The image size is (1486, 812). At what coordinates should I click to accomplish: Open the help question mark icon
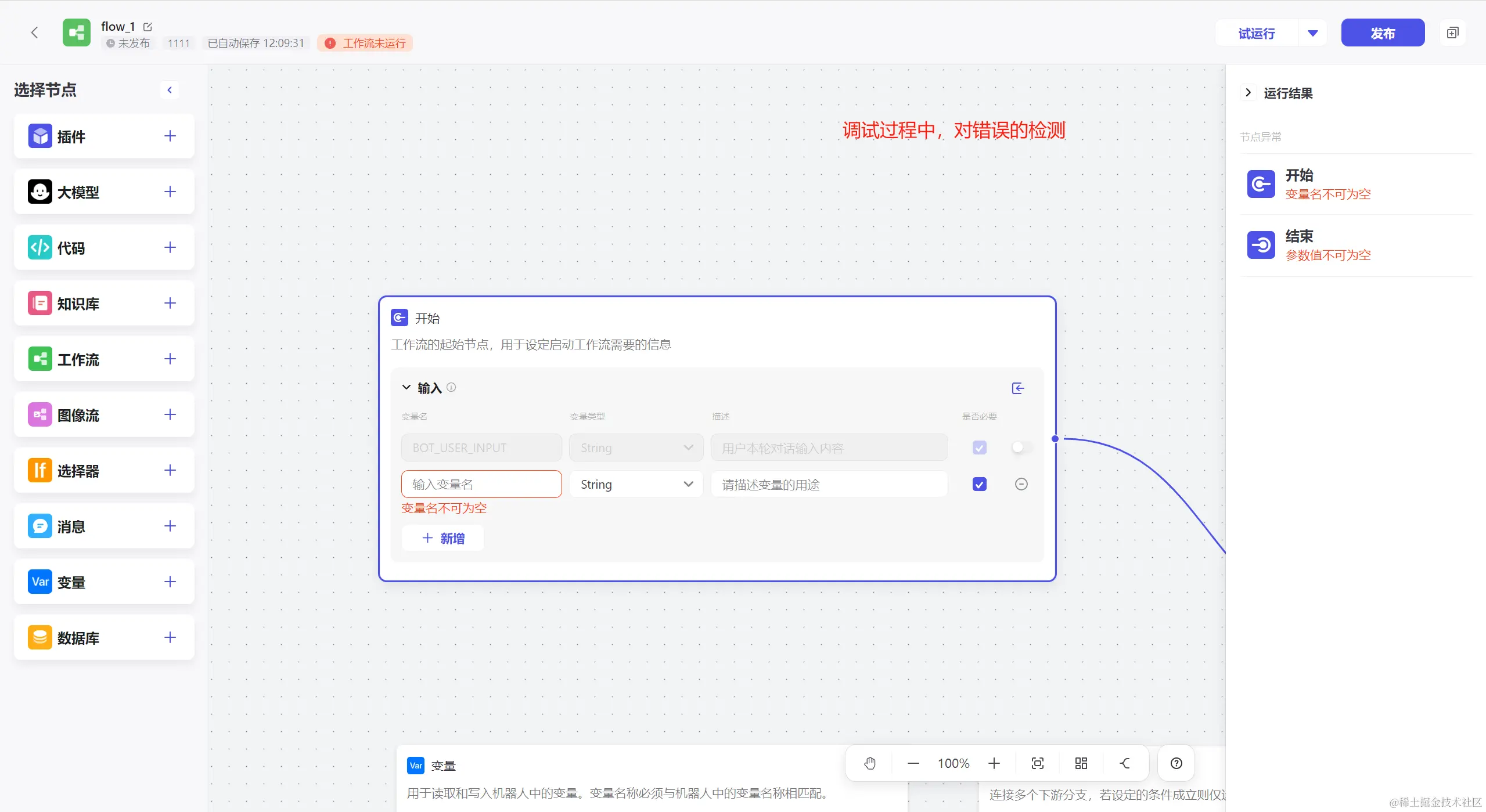point(1176,763)
